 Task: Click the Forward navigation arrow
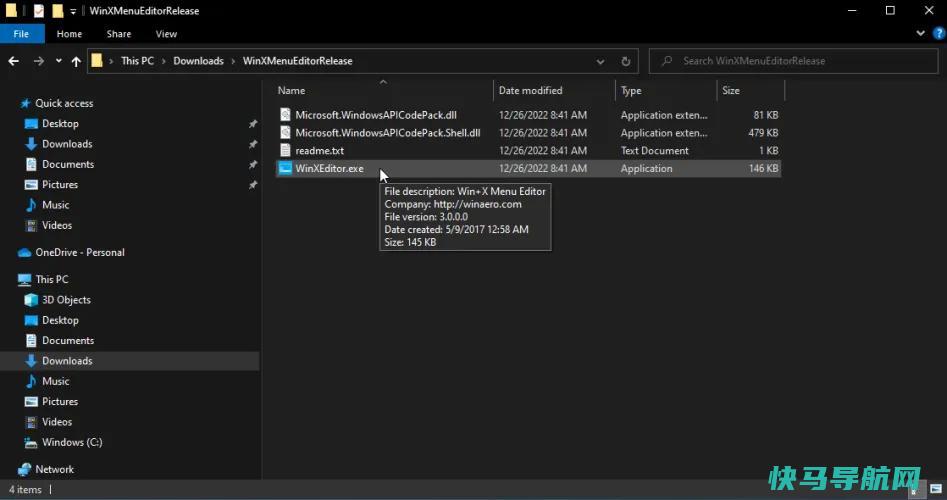(39, 61)
